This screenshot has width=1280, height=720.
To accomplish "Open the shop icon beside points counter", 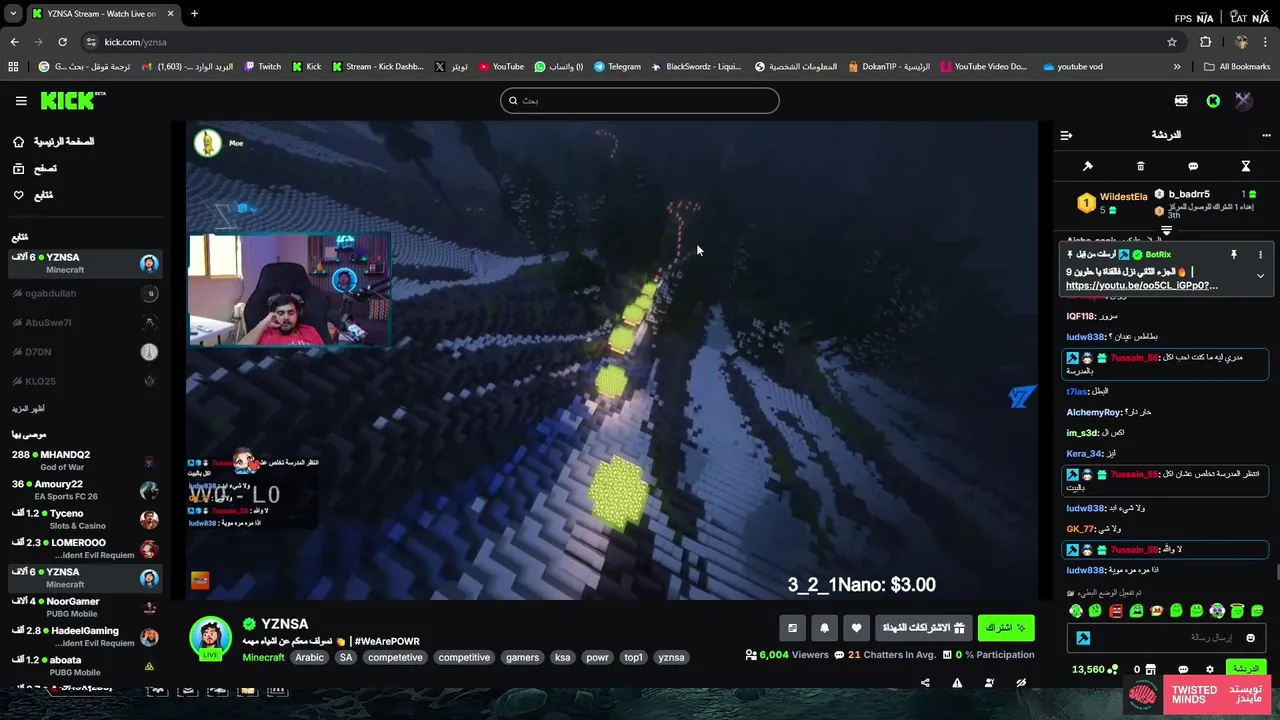I will [1151, 670].
